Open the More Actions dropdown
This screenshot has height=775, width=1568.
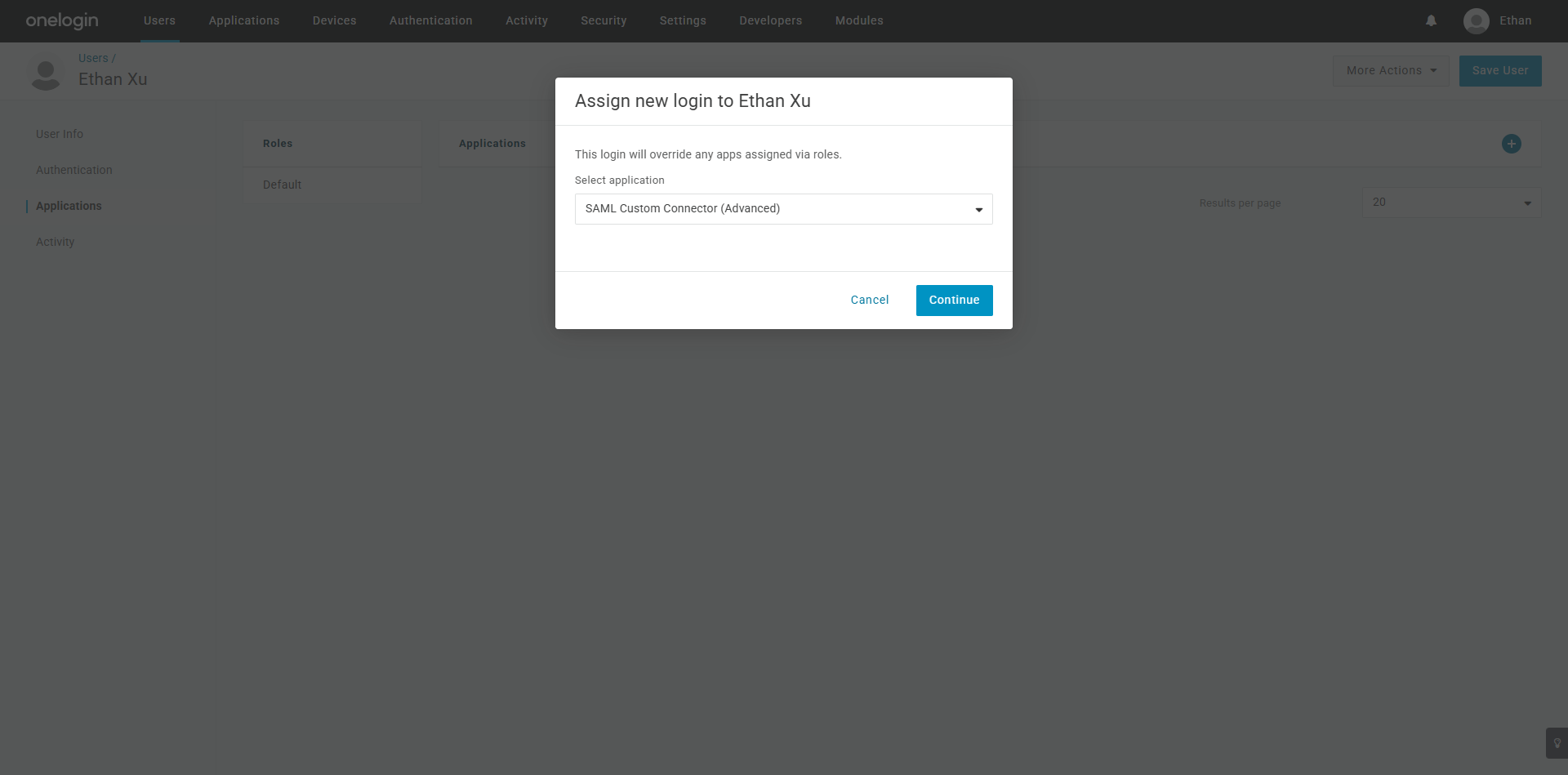[1391, 71]
